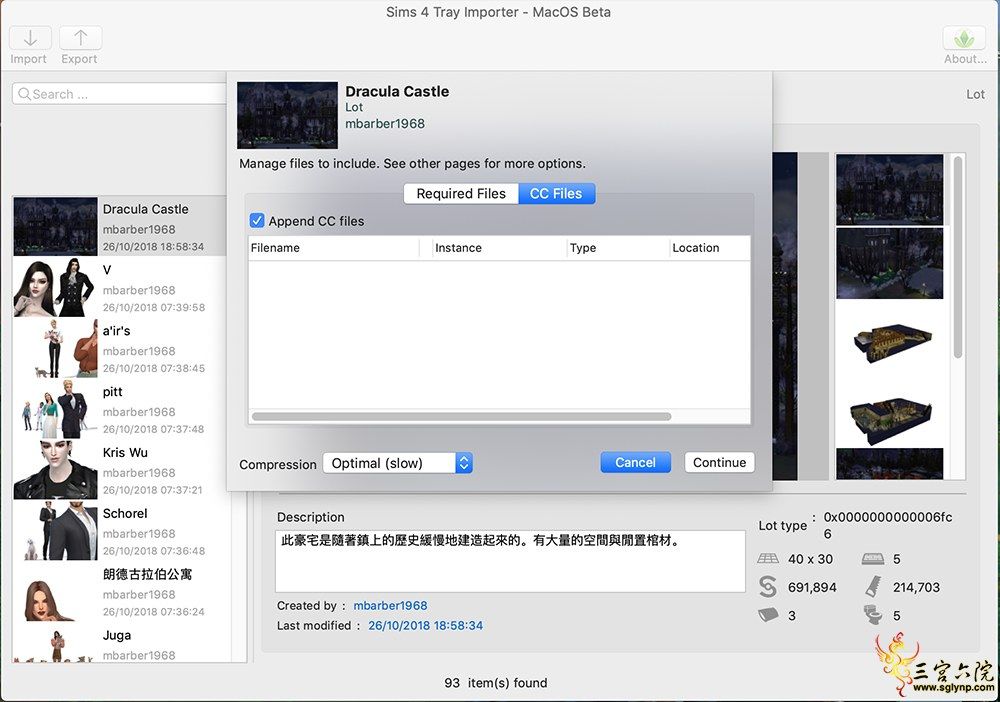1000x702 pixels.
Task: Toggle Append CC files checkbox
Action: [256, 221]
